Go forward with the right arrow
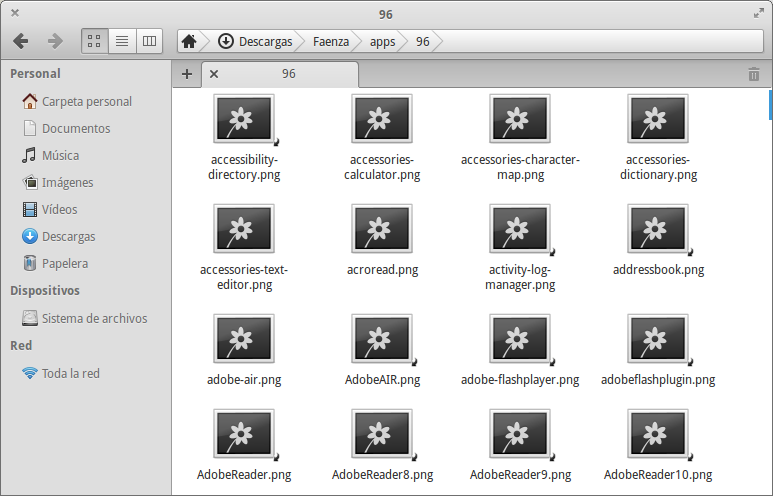 coord(55,41)
